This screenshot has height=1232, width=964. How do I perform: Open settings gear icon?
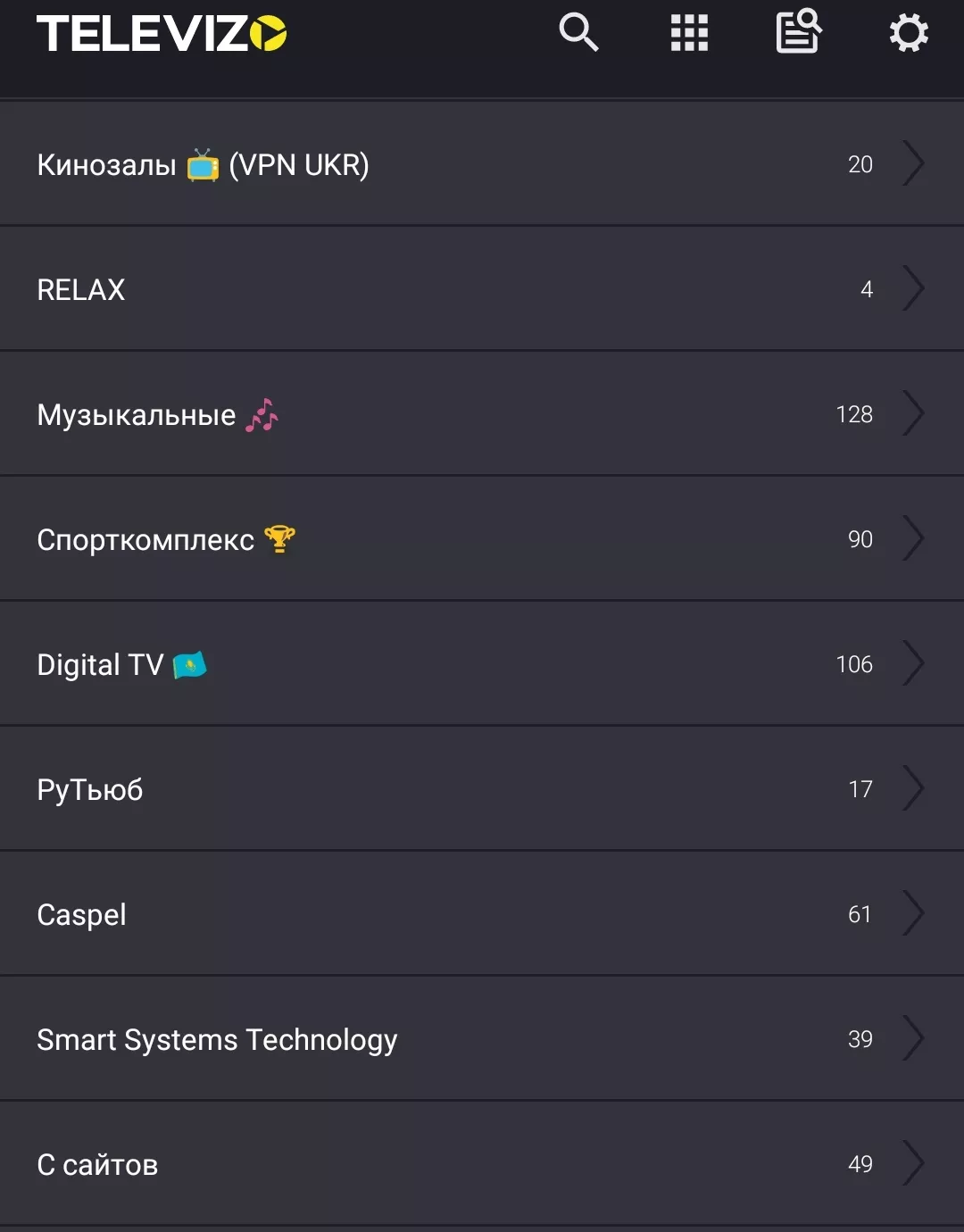909,33
